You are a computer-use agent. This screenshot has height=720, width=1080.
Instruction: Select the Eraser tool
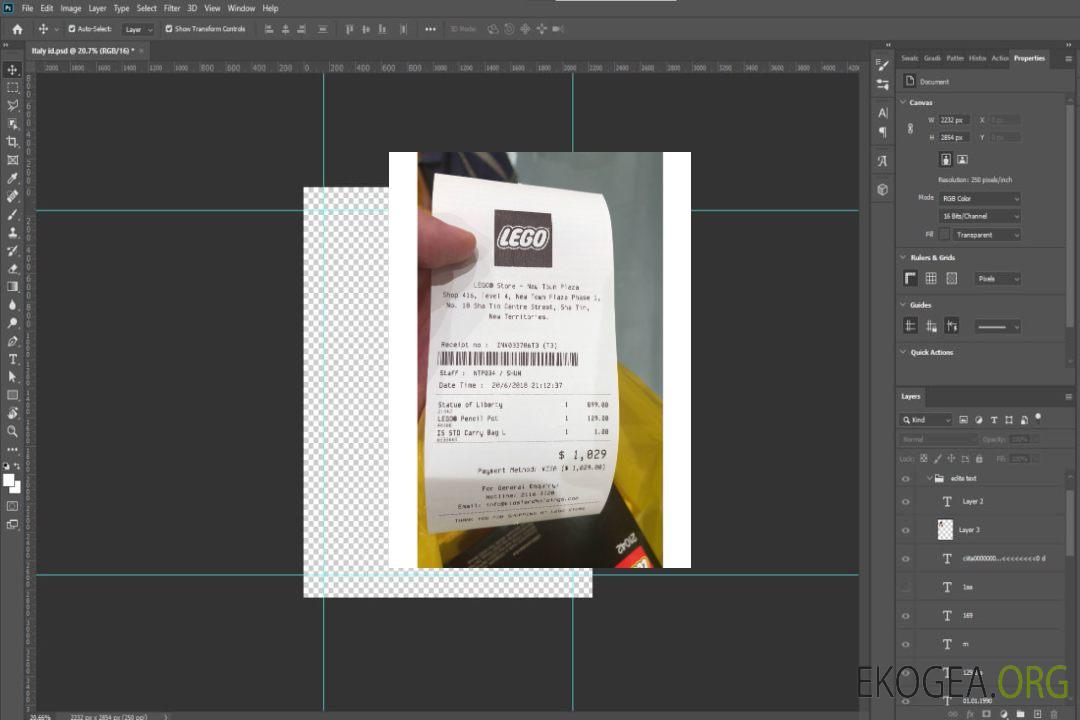[x=12, y=269]
